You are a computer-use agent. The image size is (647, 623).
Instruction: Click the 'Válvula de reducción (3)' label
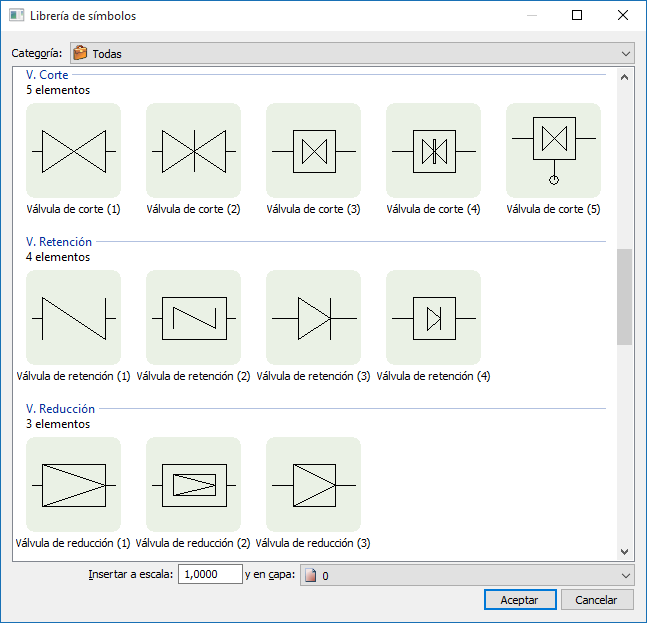click(x=313, y=543)
